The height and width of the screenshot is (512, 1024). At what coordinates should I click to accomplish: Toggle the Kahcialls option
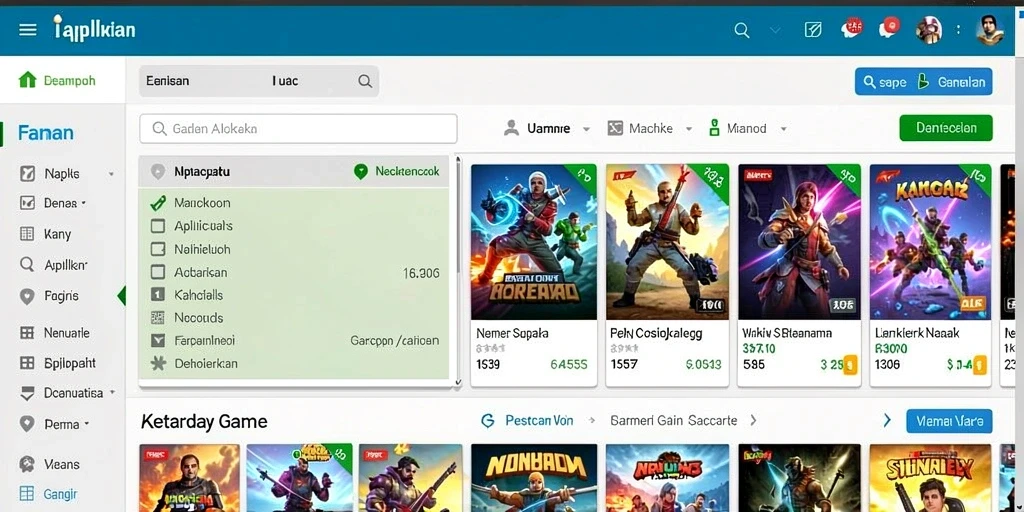coord(157,295)
